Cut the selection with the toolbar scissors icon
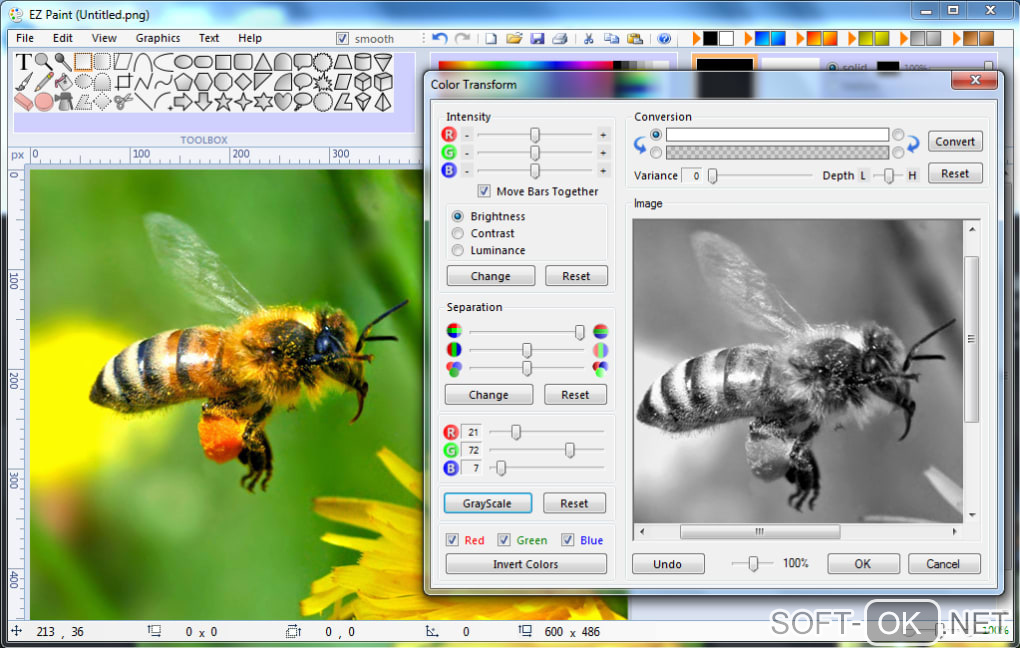This screenshot has width=1020, height=648. (x=589, y=38)
